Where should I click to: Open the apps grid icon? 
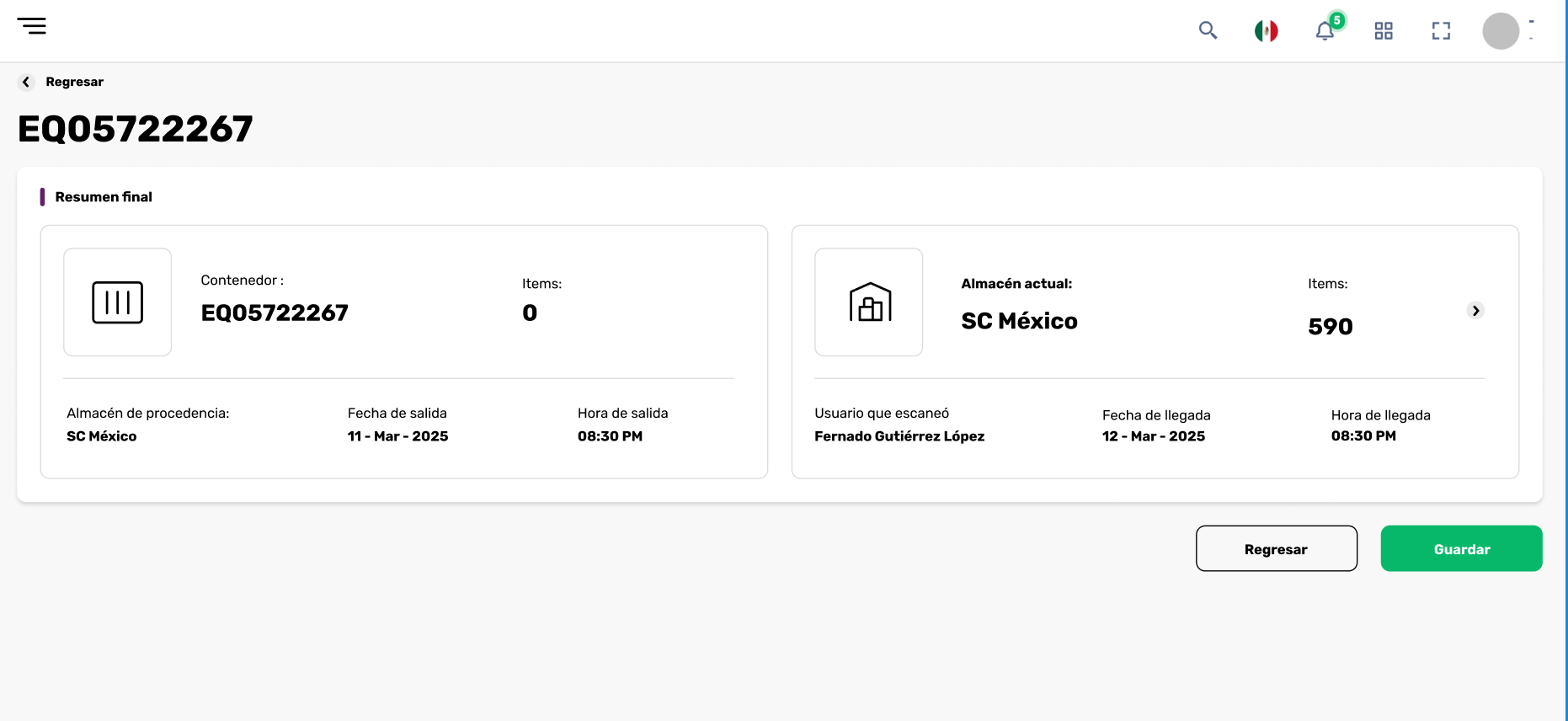tap(1384, 31)
